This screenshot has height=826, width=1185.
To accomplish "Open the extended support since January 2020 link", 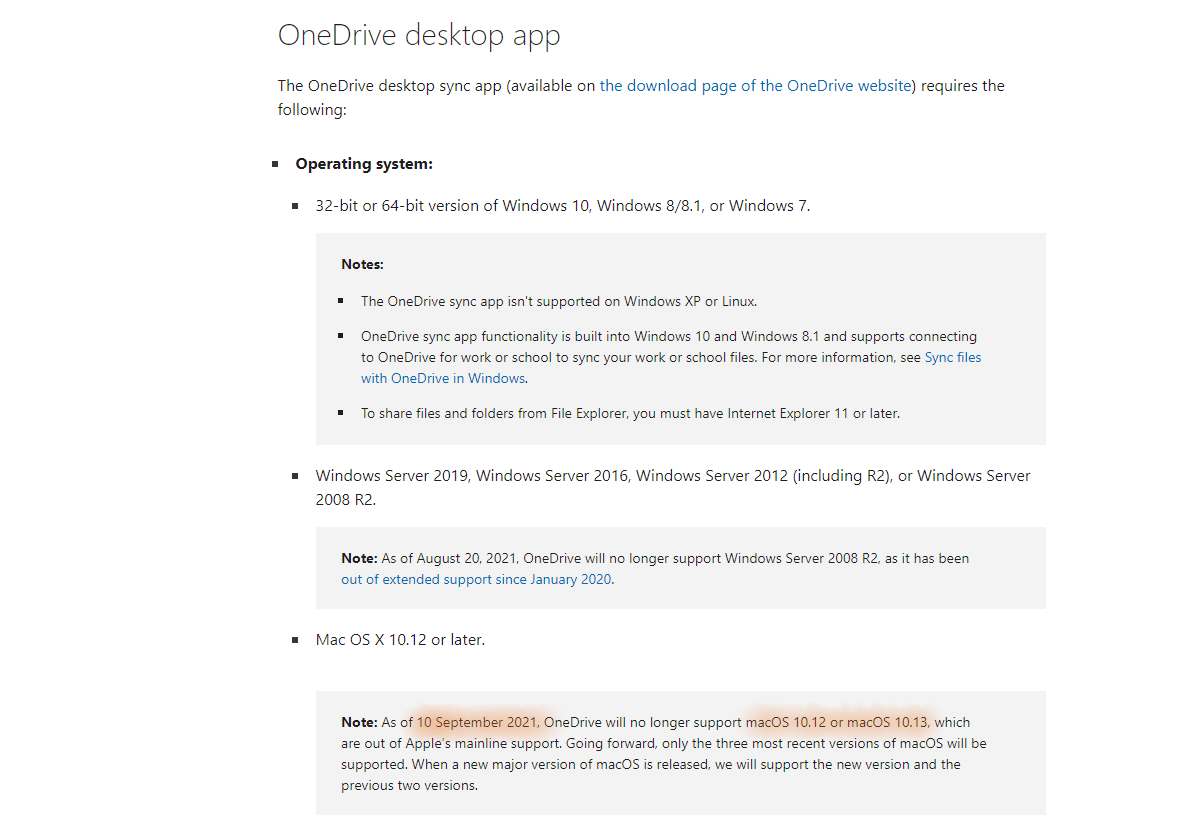I will click(478, 579).
